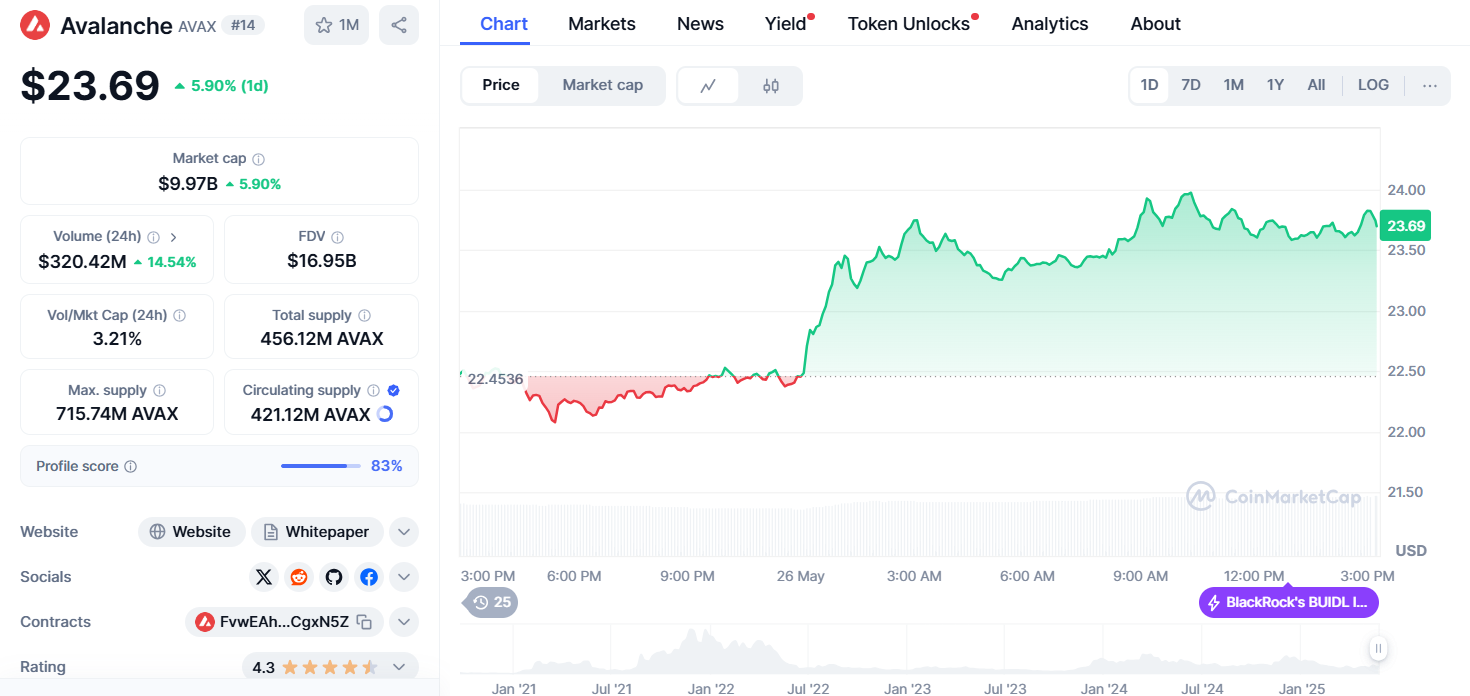The height and width of the screenshot is (696, 1470).
Task: Click the #14 rank badge
Action: 243,25
